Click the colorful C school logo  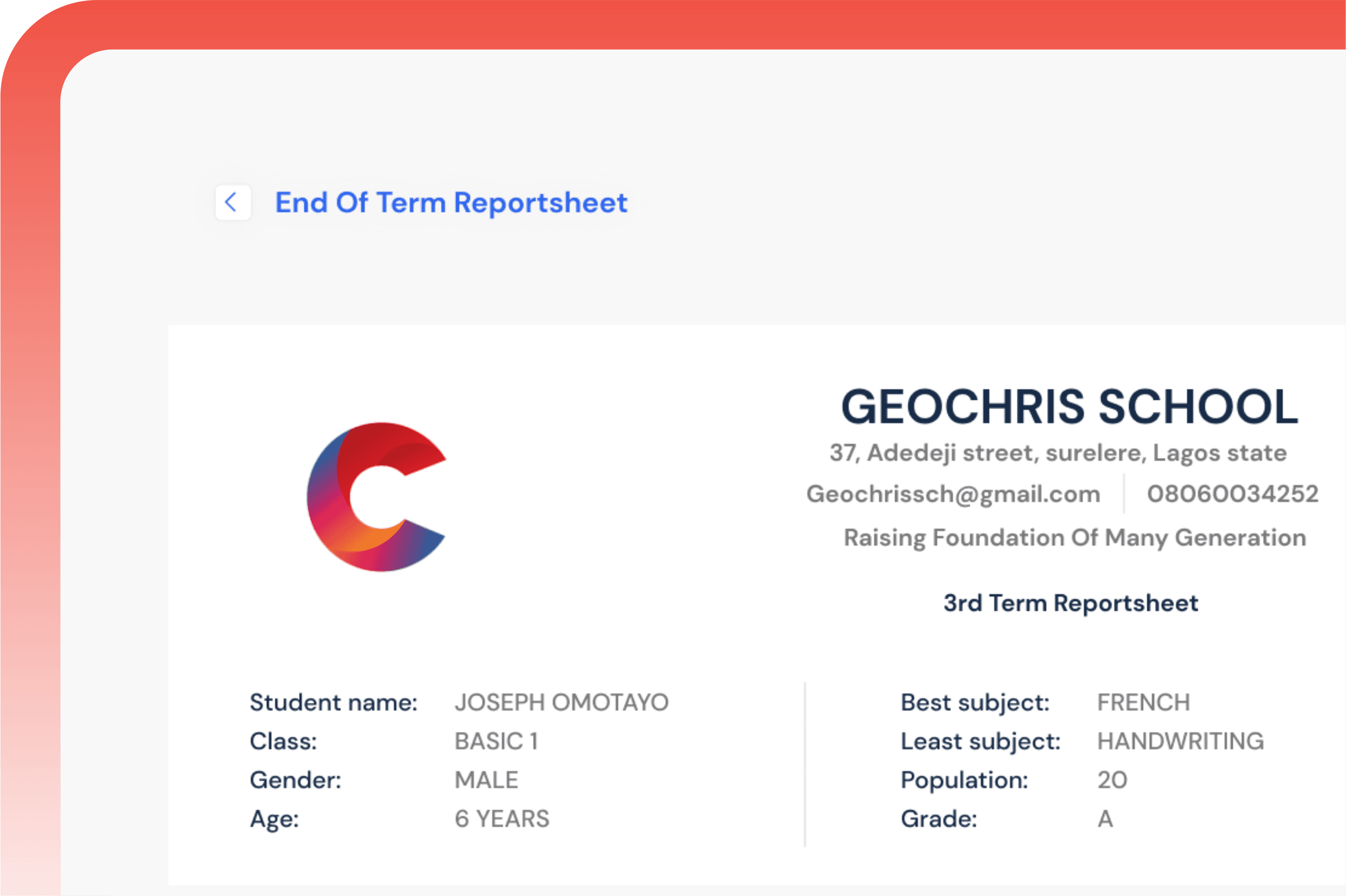tap(376, 497)
